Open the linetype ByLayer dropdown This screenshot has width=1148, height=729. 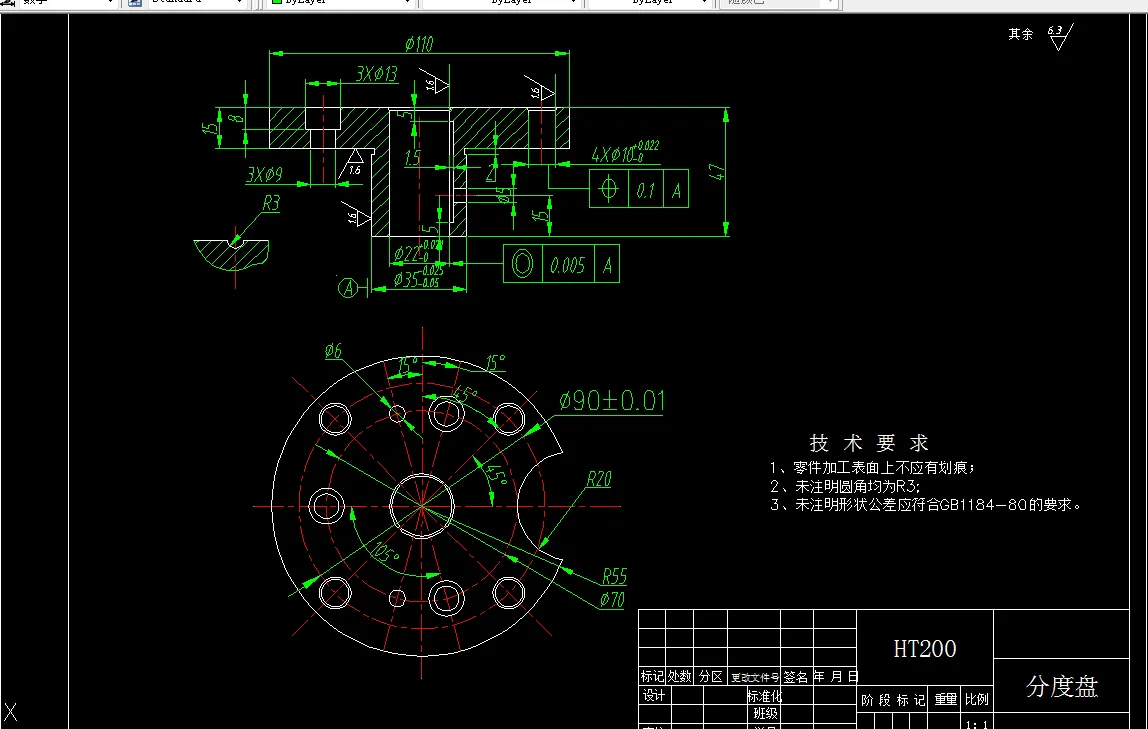point(576,3)
